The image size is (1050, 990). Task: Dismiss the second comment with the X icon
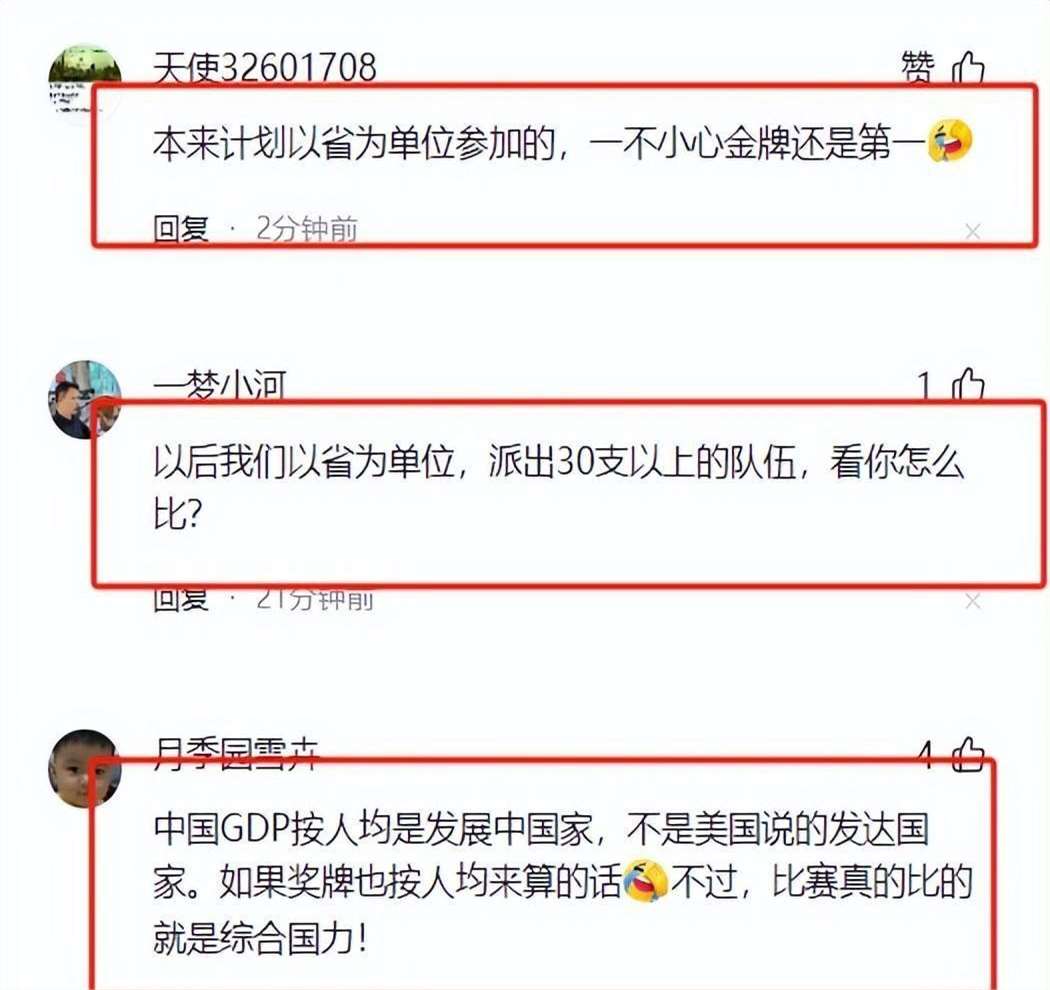(x=972, y=601)
